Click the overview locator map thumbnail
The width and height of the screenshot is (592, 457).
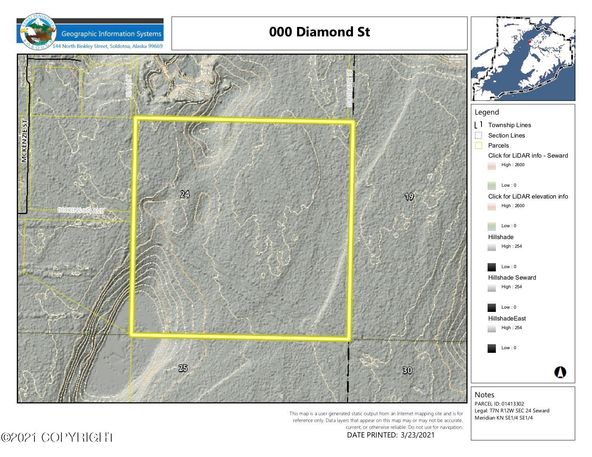523,59
